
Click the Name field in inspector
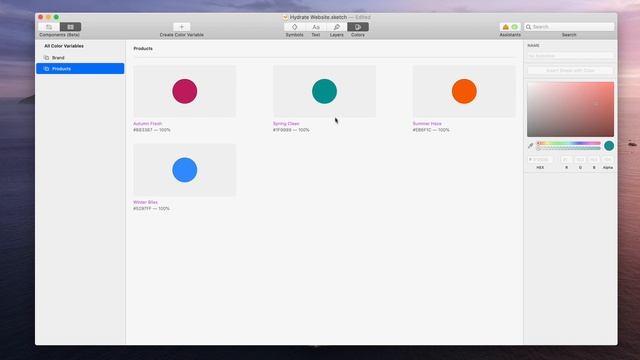pyautogui.click(x=570, y=56)
